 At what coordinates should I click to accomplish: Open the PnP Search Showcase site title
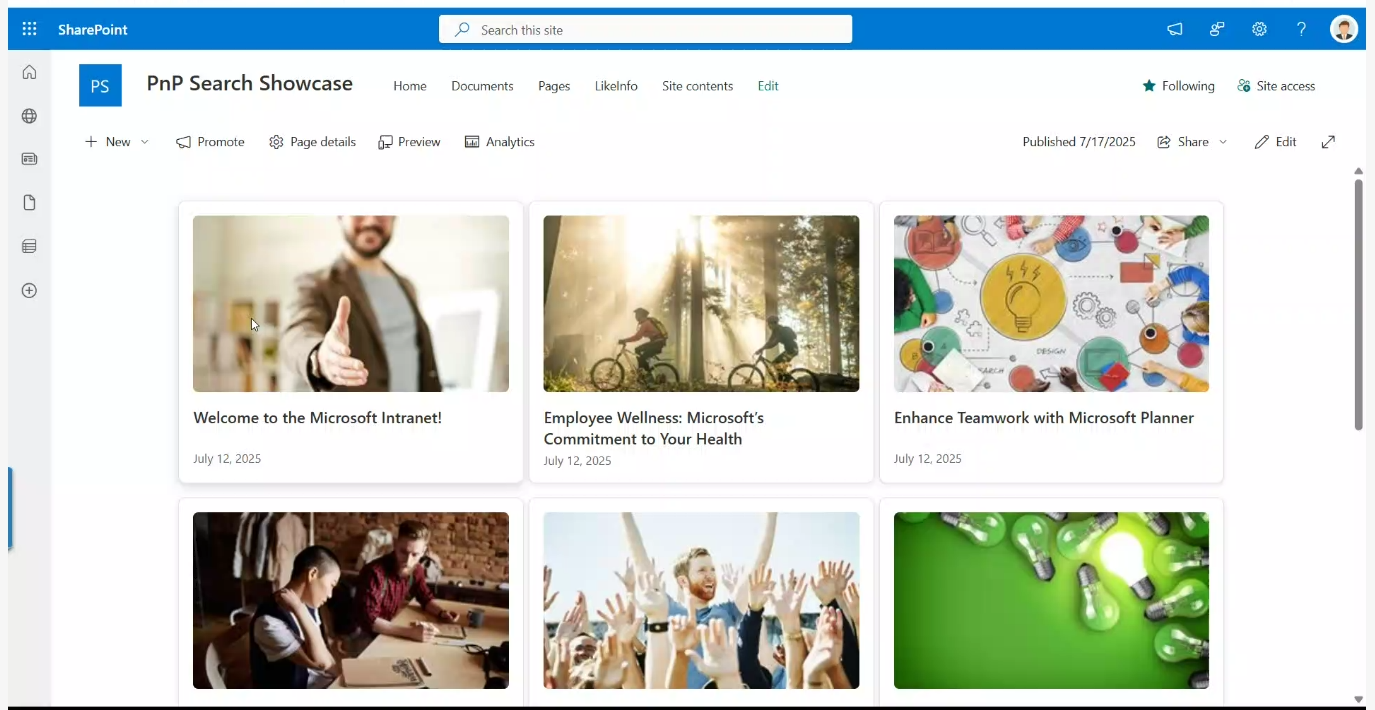pos(250,84)
